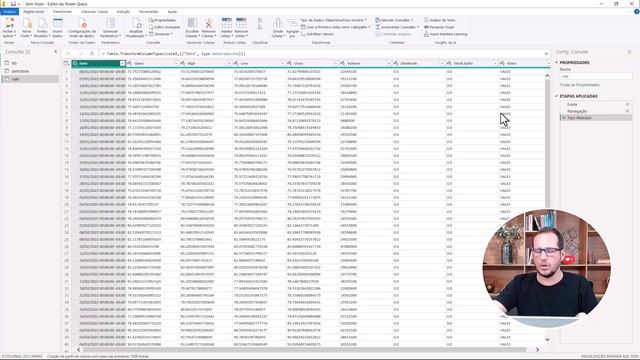Click the Dividir Coluna icon
Viewport: 640px width, 360px height.
(278, 23)
